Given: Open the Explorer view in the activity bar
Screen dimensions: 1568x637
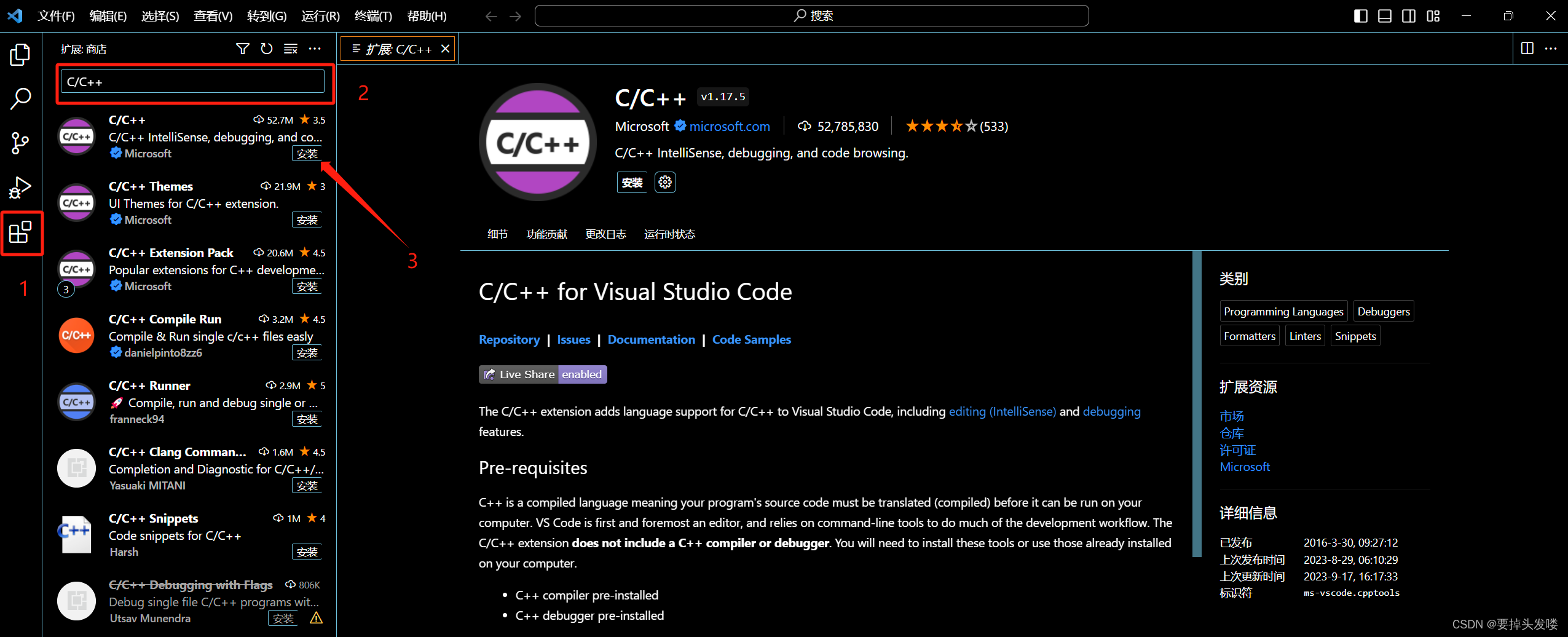Looking at the screenshot, I should tap(20, 54).
